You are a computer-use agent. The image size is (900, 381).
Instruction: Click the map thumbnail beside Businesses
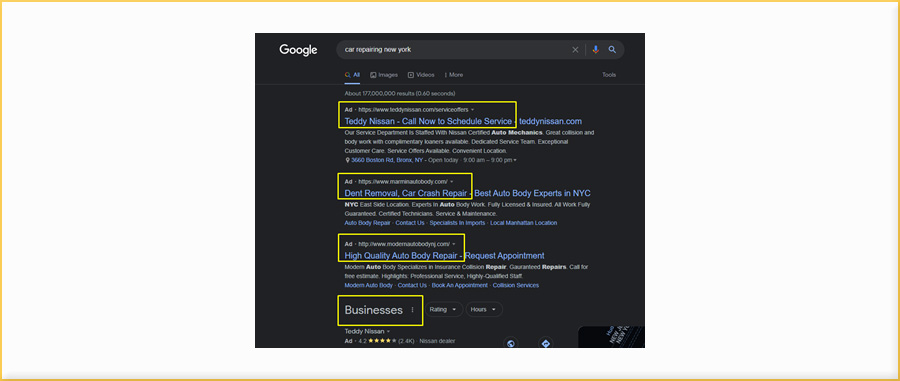tap(611, 337)
